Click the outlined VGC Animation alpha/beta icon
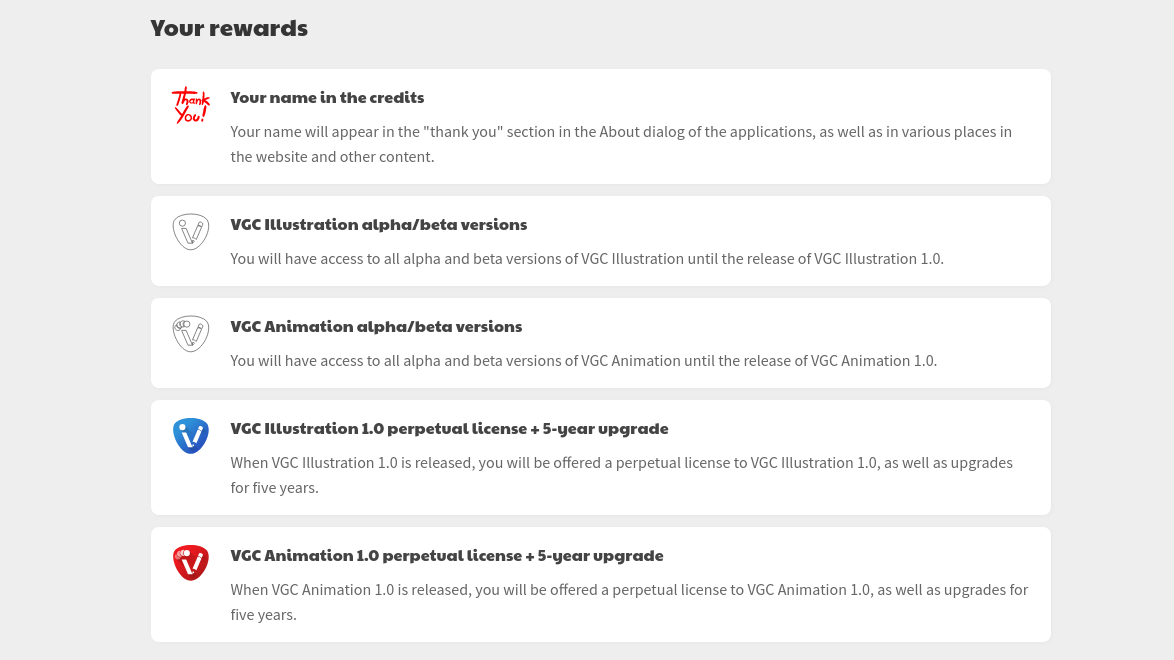Viewport: 1174px width, 660px height. coord(191,333)
